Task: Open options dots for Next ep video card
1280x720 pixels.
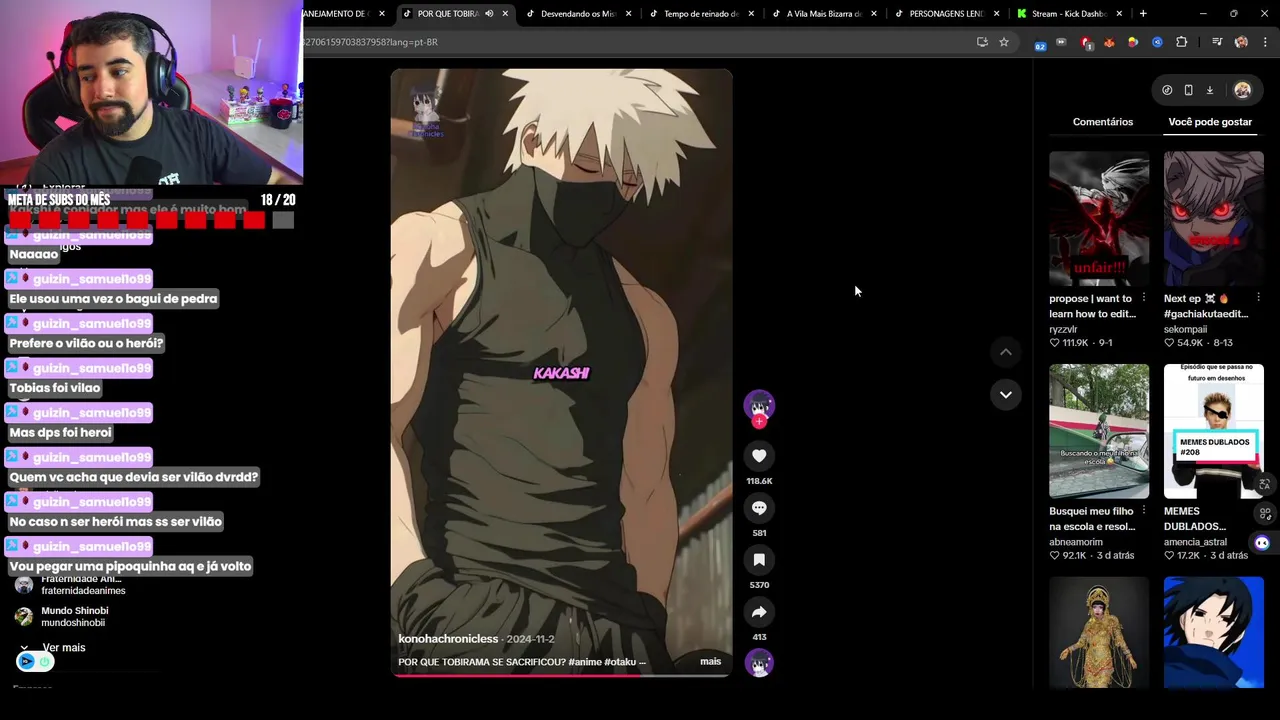Action: pos(1258,298)
